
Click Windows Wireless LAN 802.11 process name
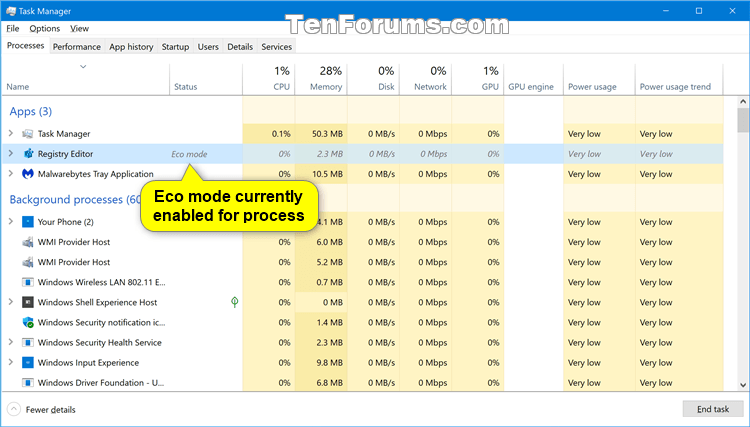(x=101, y=282)
